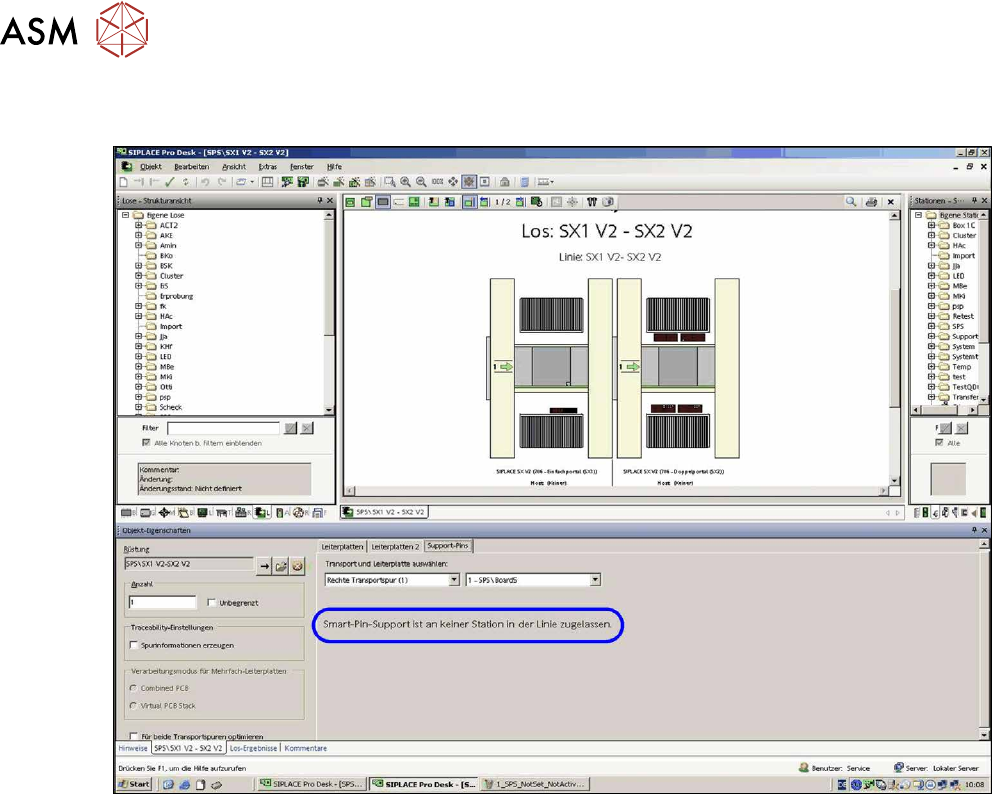Expand the LED folder in Lose tree

[x=139, y=357]
